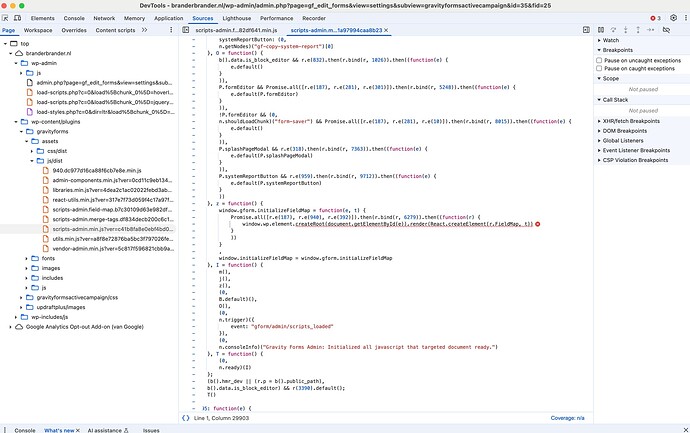Open vendor-admin.min.js file
Screen dimensions: 690x433
[112, 249]
